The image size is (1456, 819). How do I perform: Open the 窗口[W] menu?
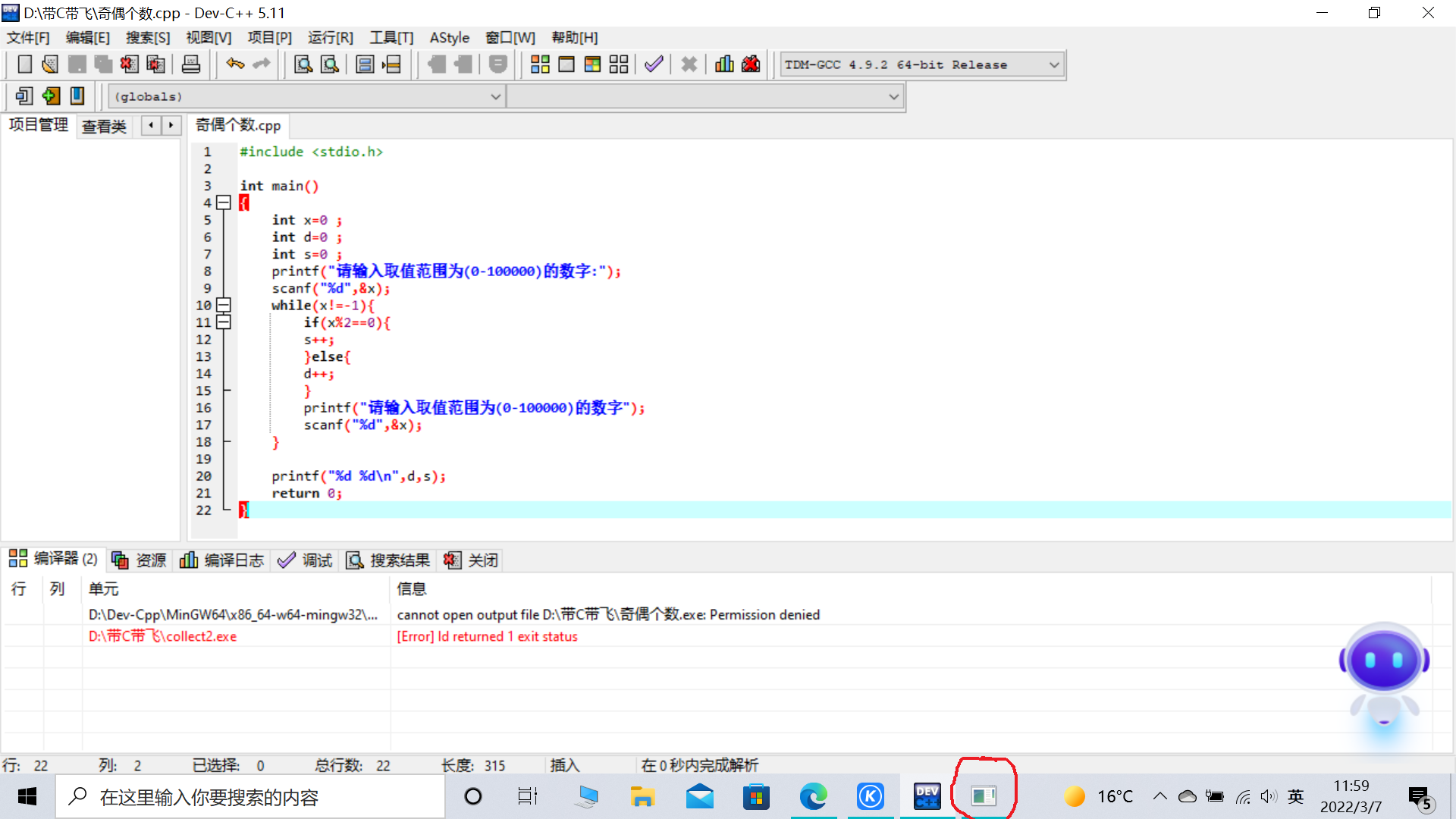(510, 38)
